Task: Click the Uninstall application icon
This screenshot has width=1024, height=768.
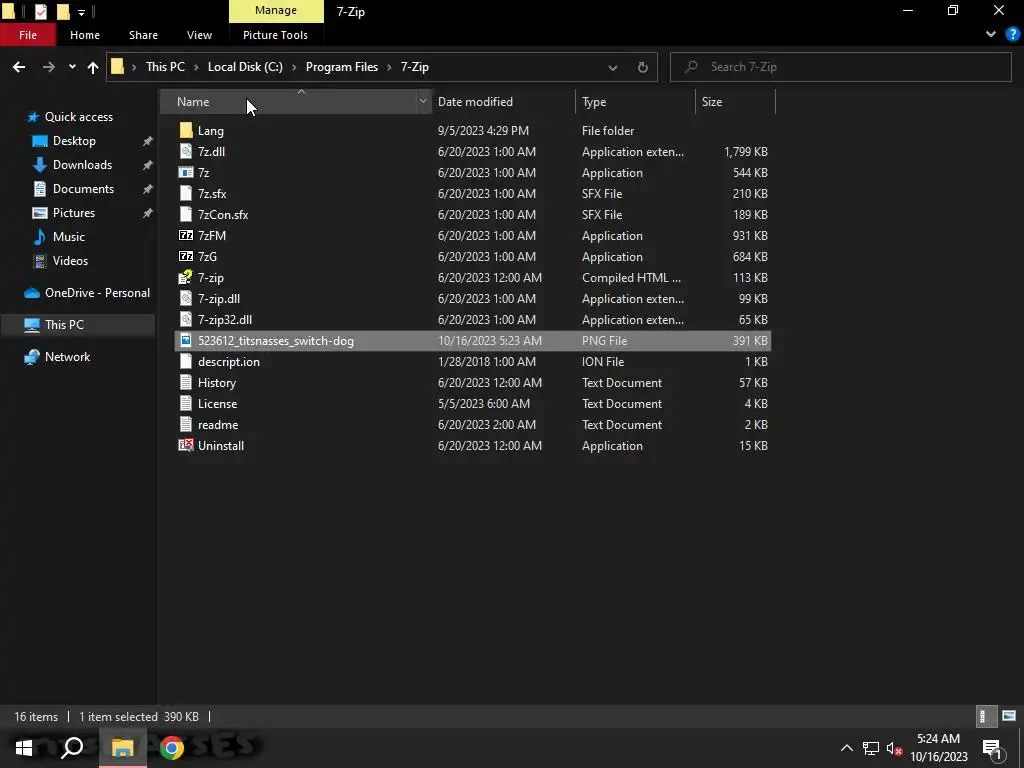Action: tap(186, 445)
